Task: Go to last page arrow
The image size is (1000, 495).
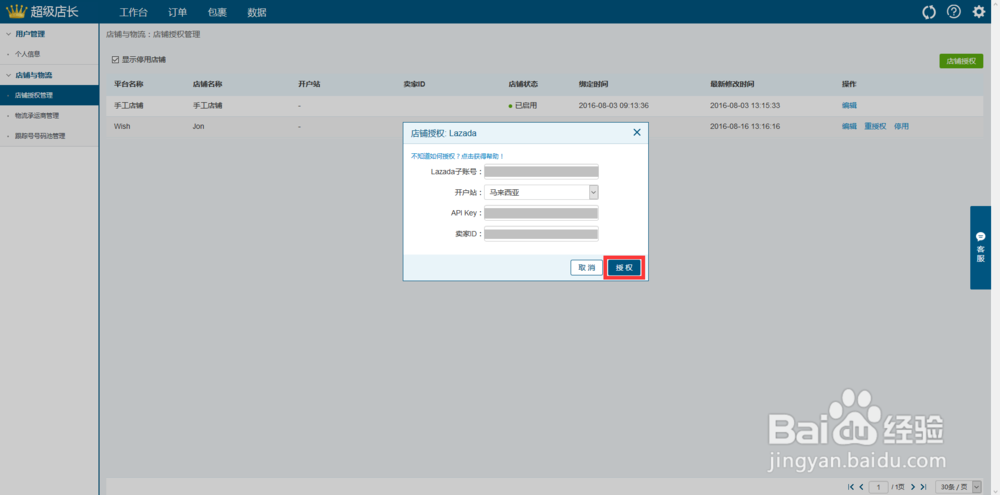Action: (x=923, y=487)
